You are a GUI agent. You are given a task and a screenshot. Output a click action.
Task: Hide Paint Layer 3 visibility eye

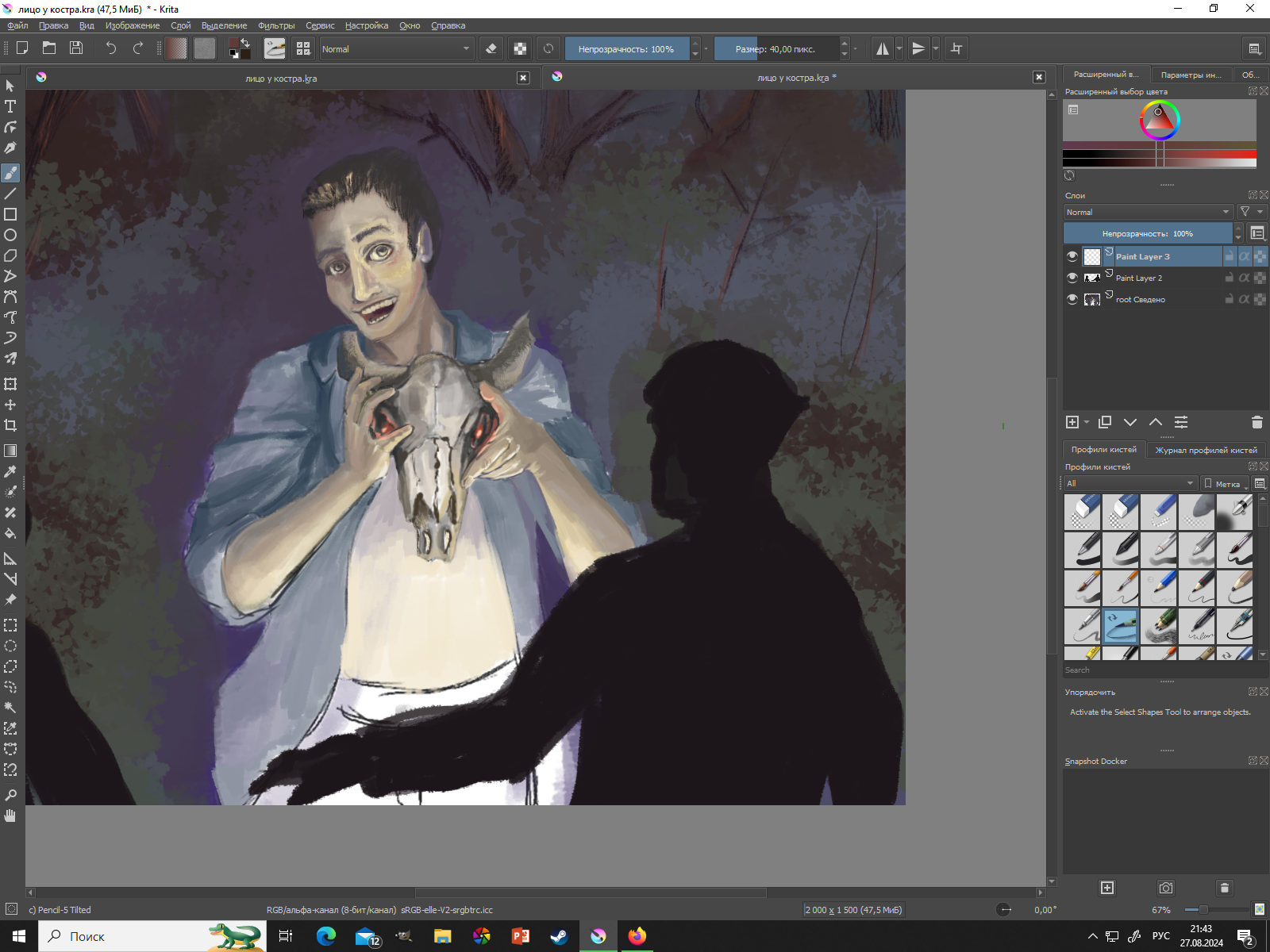click(1072, 256)
